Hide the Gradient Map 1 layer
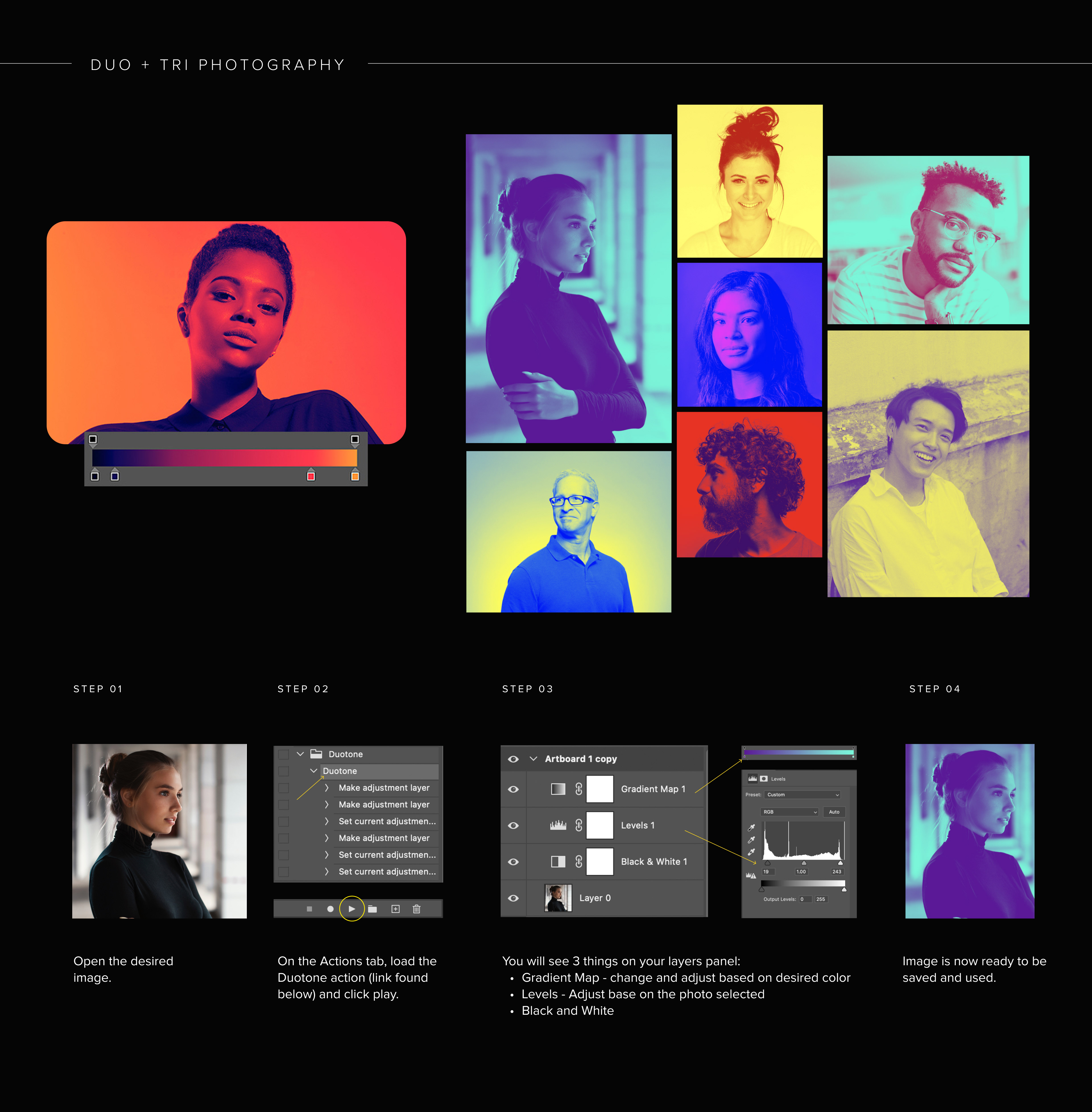This screenshot has height=1112, width=1092. tap(513, 789)
